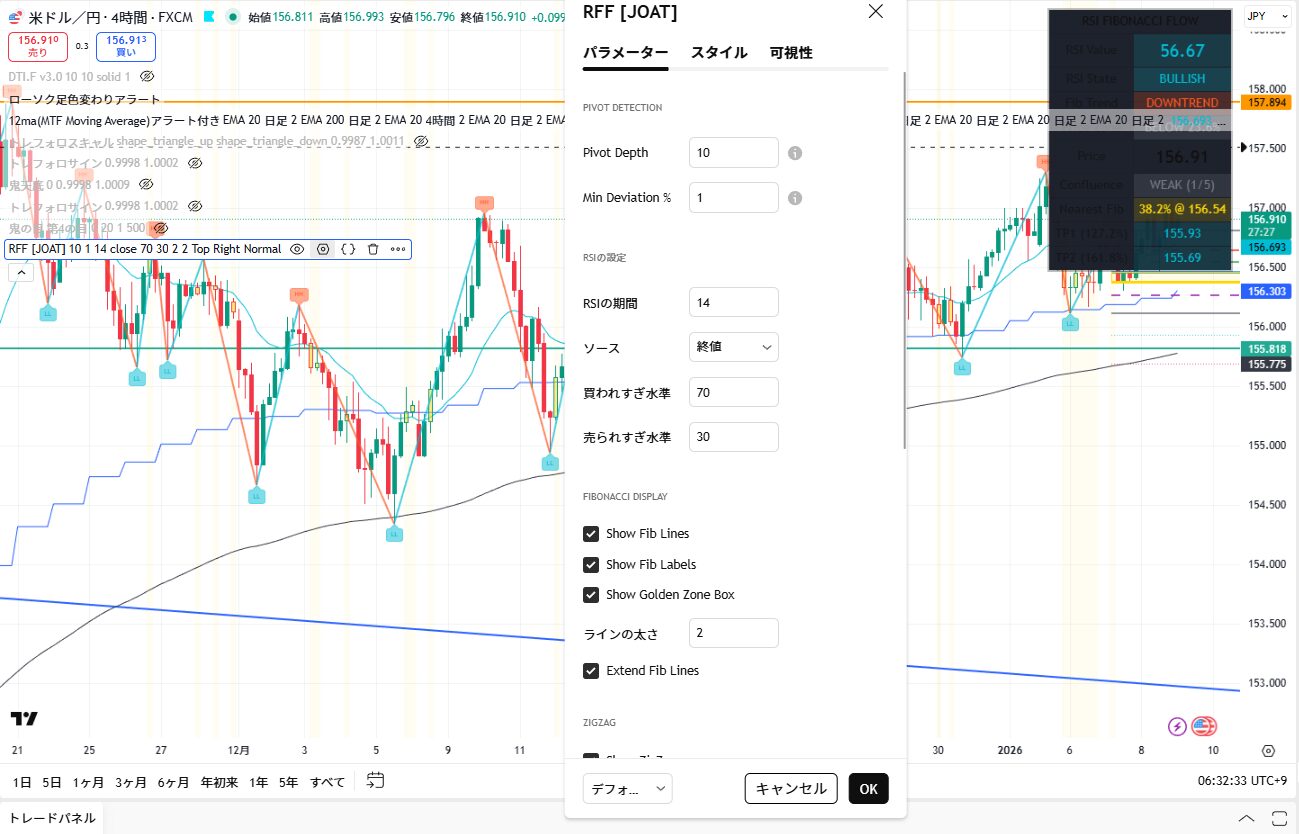The height and width of the screenshot is (834, 1299).
Task: Click the Pivot Depth info icon
Action: coord(795,153)
